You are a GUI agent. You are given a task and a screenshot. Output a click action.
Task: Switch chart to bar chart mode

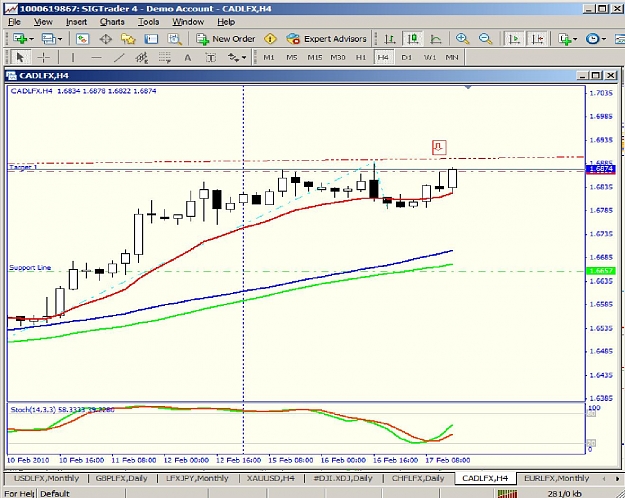click(x=389, y=39)
